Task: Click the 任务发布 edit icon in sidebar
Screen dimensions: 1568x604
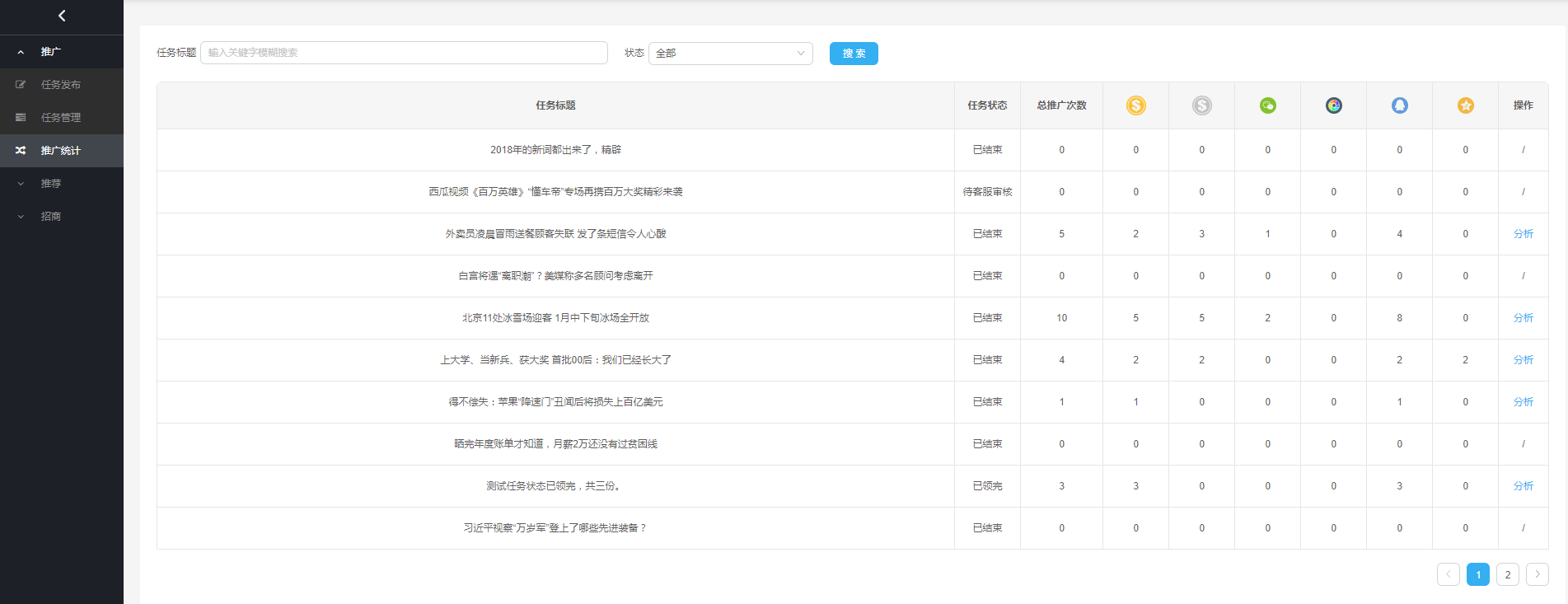Action: (21, 85)
